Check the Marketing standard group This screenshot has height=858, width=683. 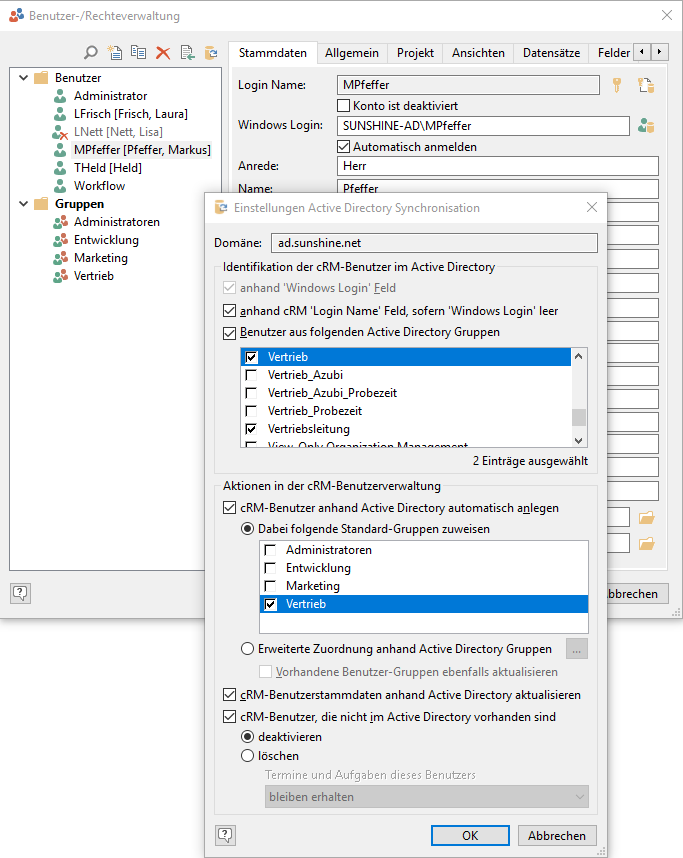tap(269, 586)
